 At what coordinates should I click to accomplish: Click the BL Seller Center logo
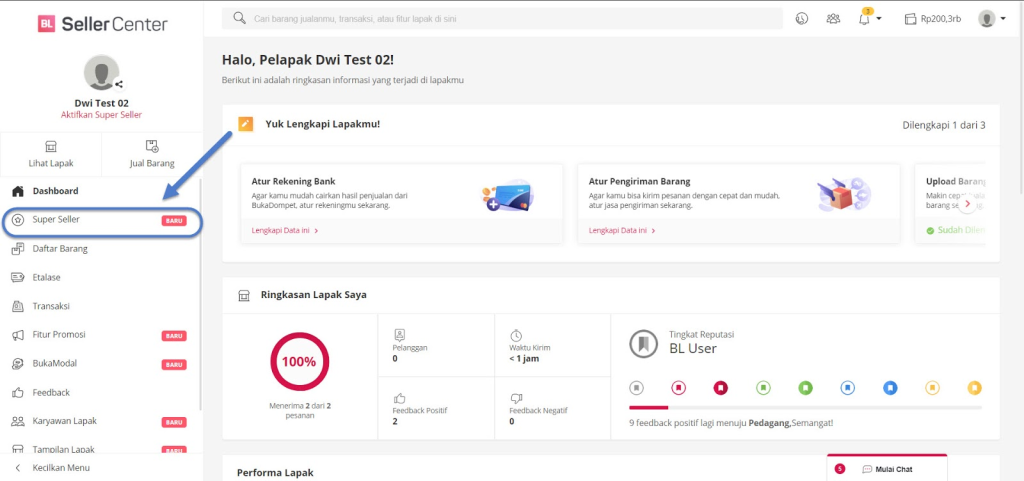pyautogui.click(x=103, y=25)
